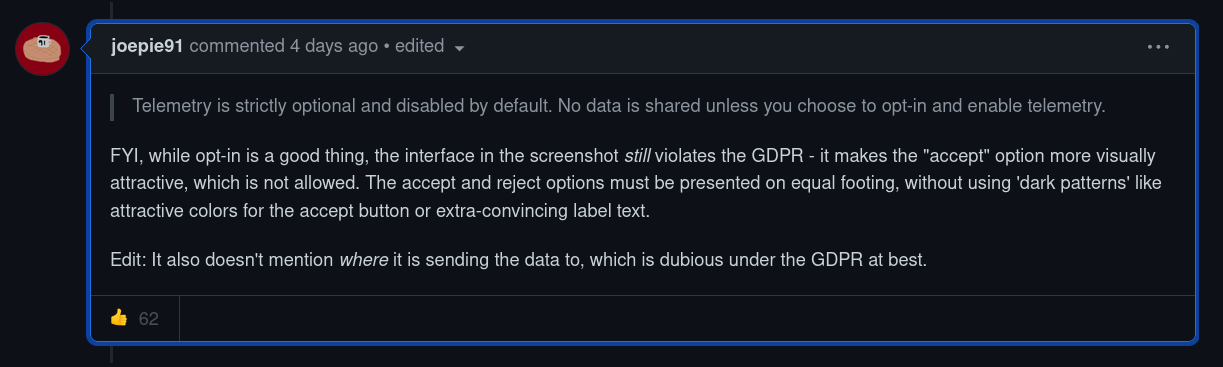Click the small caret arrow beside edited
This screenshot has height=367, width=1223.
click(459, 48)
